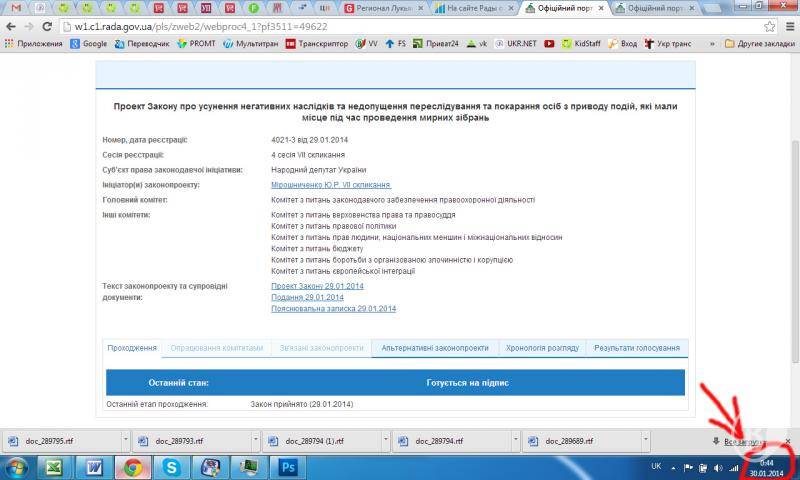
Task: Click the browser Back arrow
Action: click(x=10, y=26)
